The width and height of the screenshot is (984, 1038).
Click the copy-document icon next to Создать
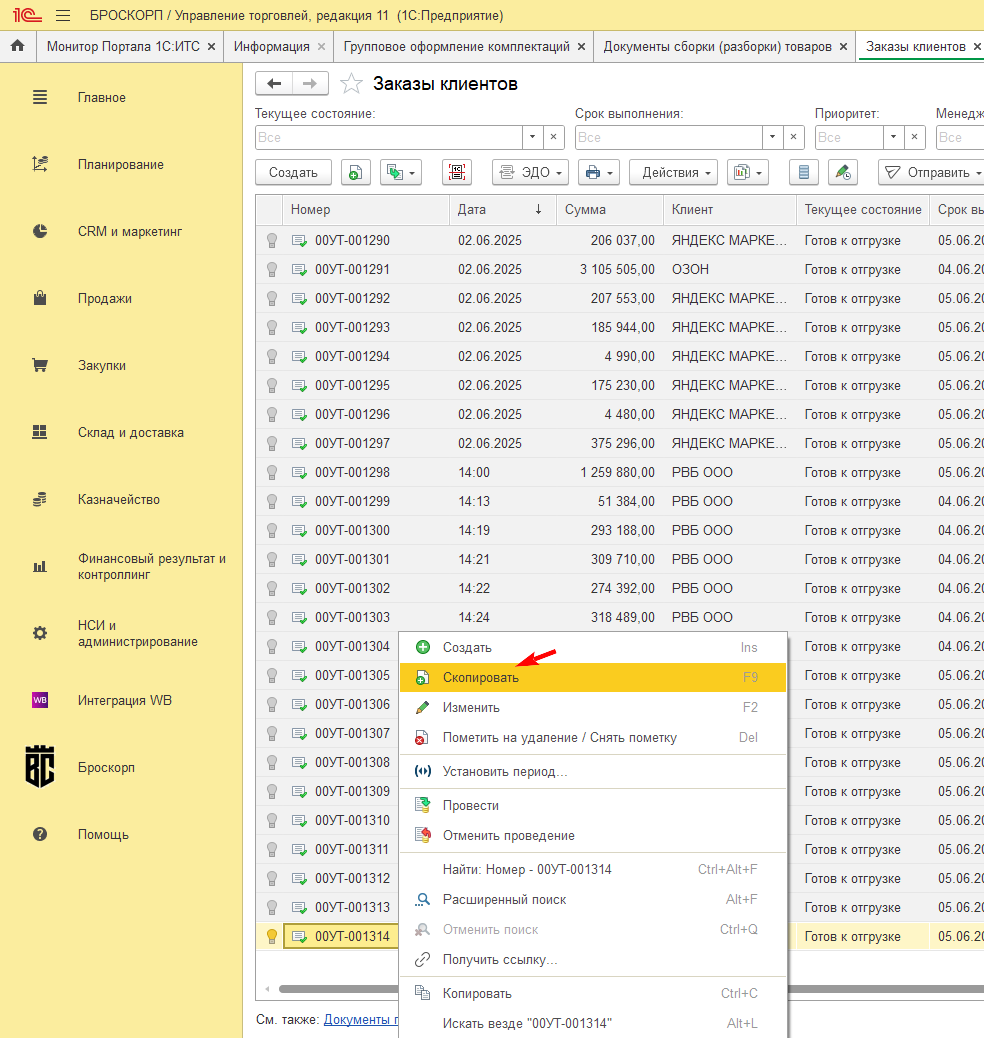click(356, 172)
